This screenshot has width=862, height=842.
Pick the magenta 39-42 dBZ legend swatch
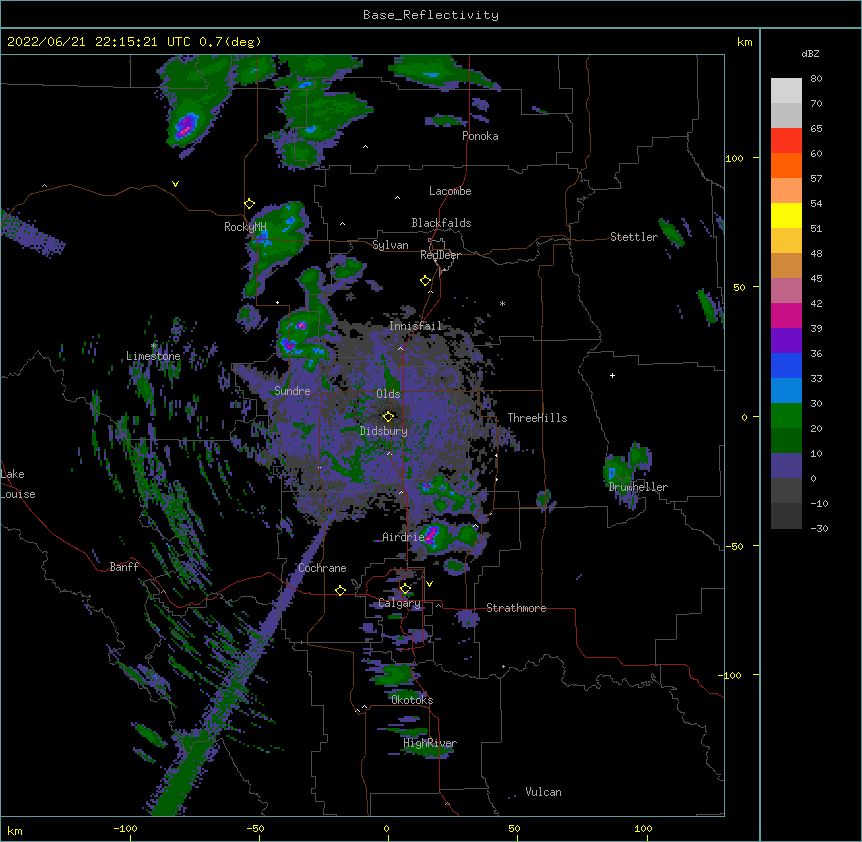click(786, 315)
